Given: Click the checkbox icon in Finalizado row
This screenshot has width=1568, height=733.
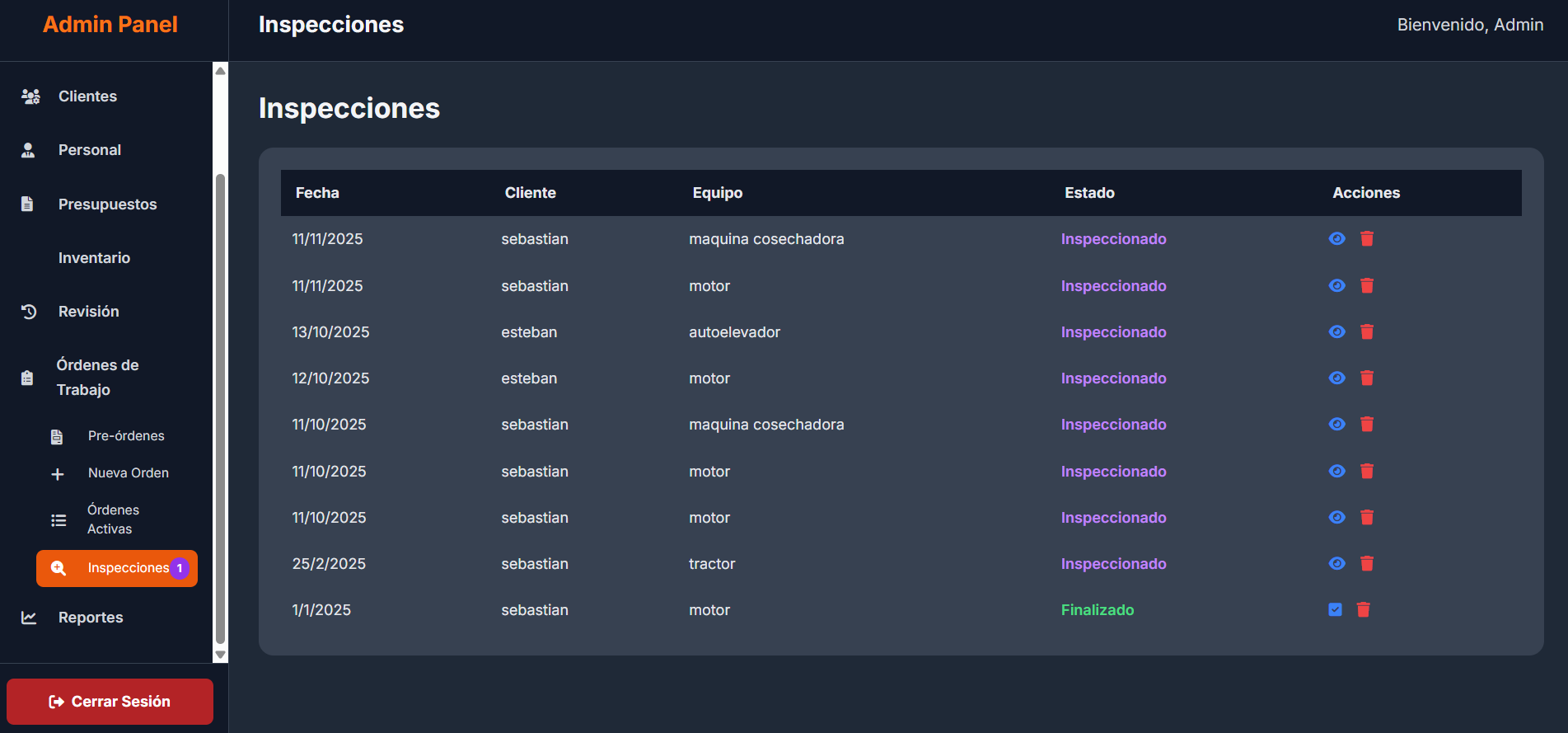Looking at the screenshot, I should pyautogui.click(x=1335, y=609).
